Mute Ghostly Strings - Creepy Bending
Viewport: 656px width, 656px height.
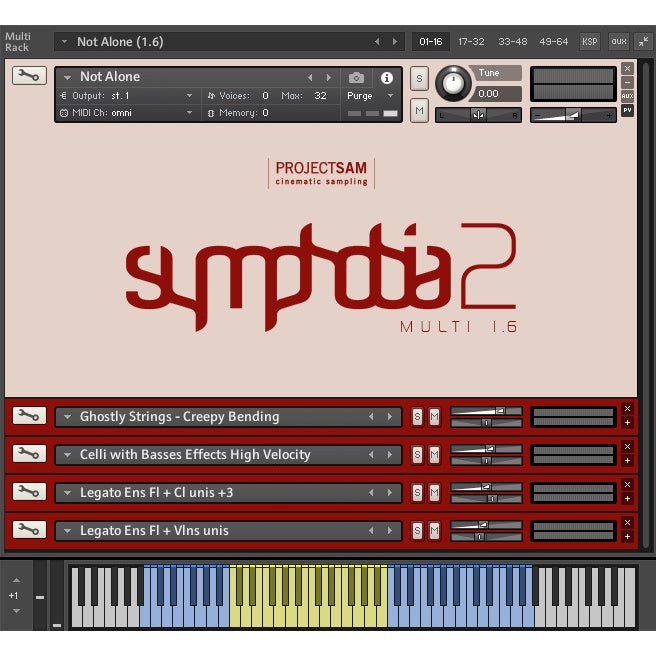[x=434, y=417]
